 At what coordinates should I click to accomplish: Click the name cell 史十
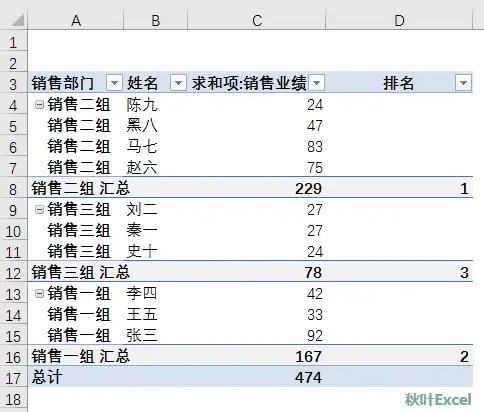(142, 252)
